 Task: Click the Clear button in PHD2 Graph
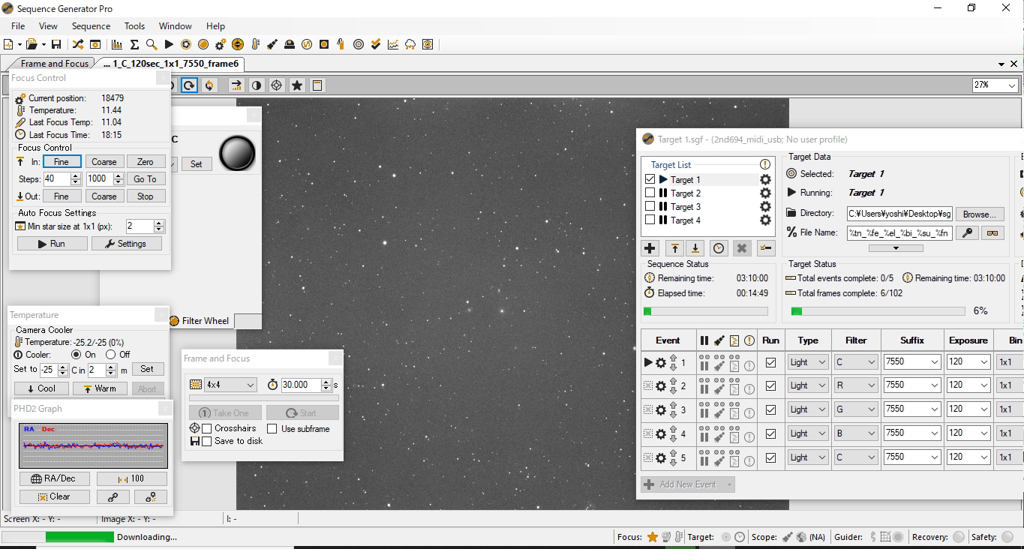54,497
